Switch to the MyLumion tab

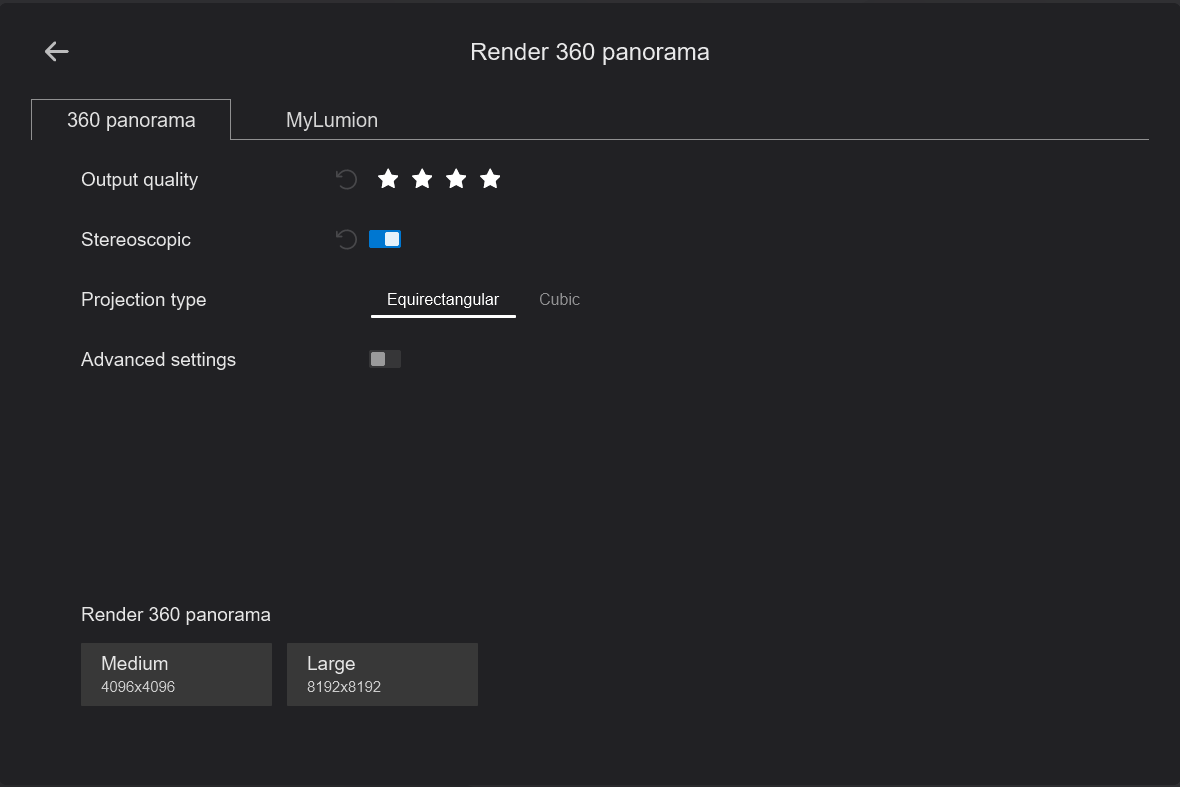[x=332, y=120]
